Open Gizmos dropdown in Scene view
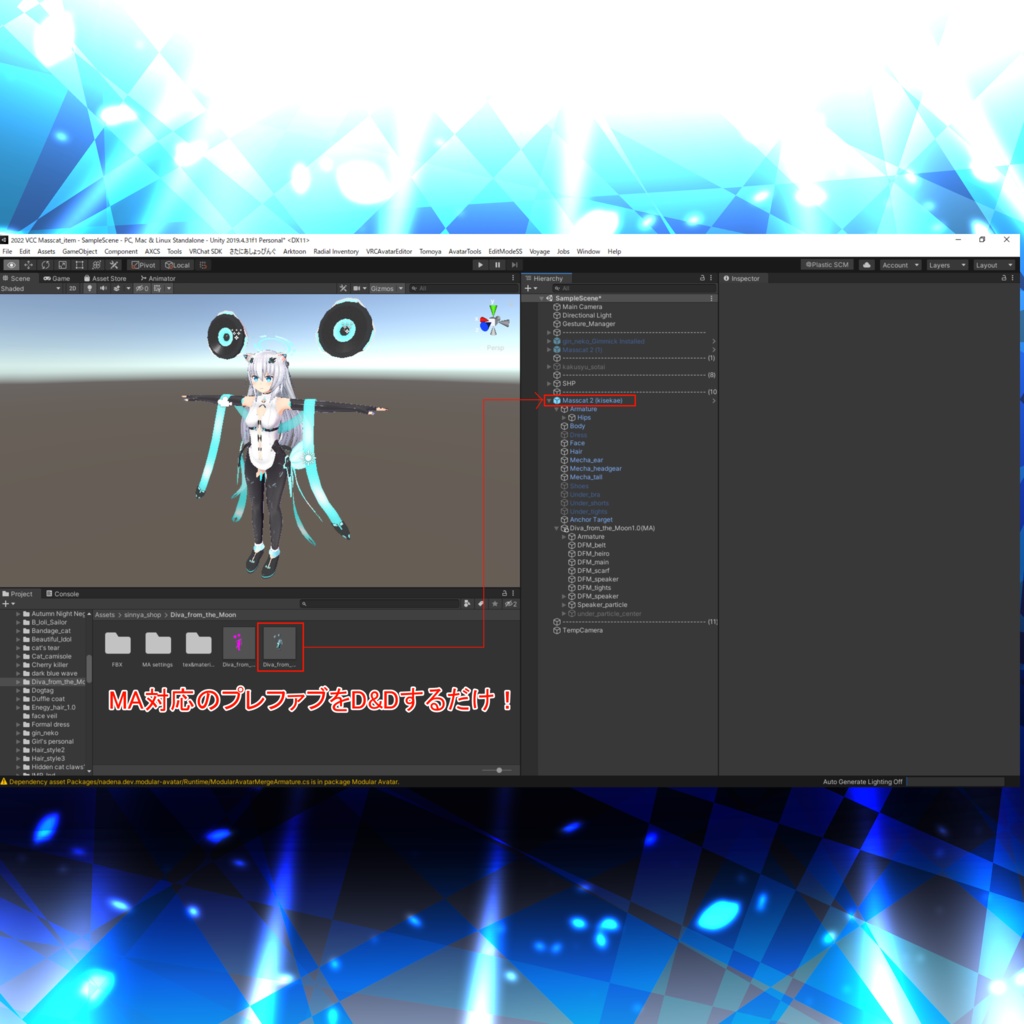This screenshot has width=1024, height=1024. (x=387, y=288)
